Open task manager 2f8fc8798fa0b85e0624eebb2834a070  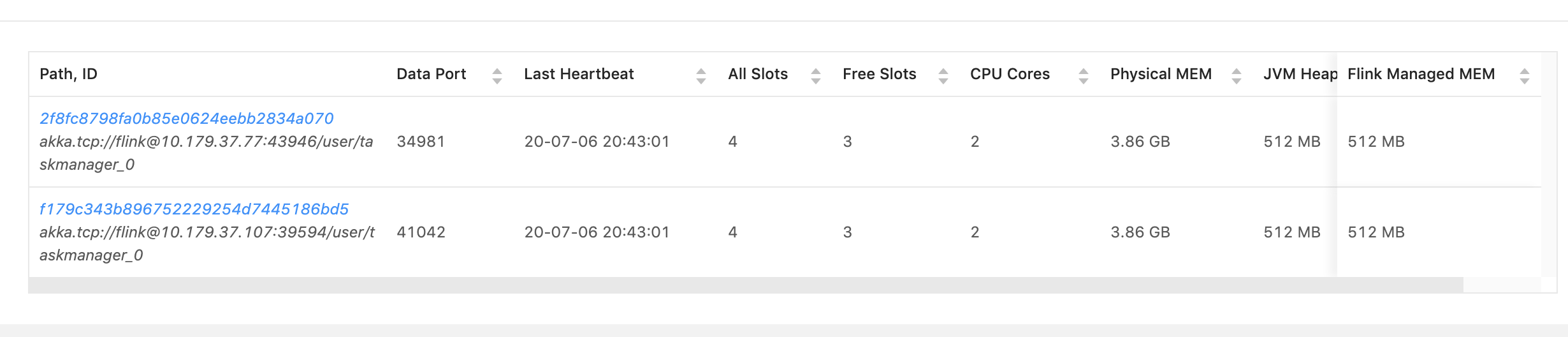click(x=186, y=119)
